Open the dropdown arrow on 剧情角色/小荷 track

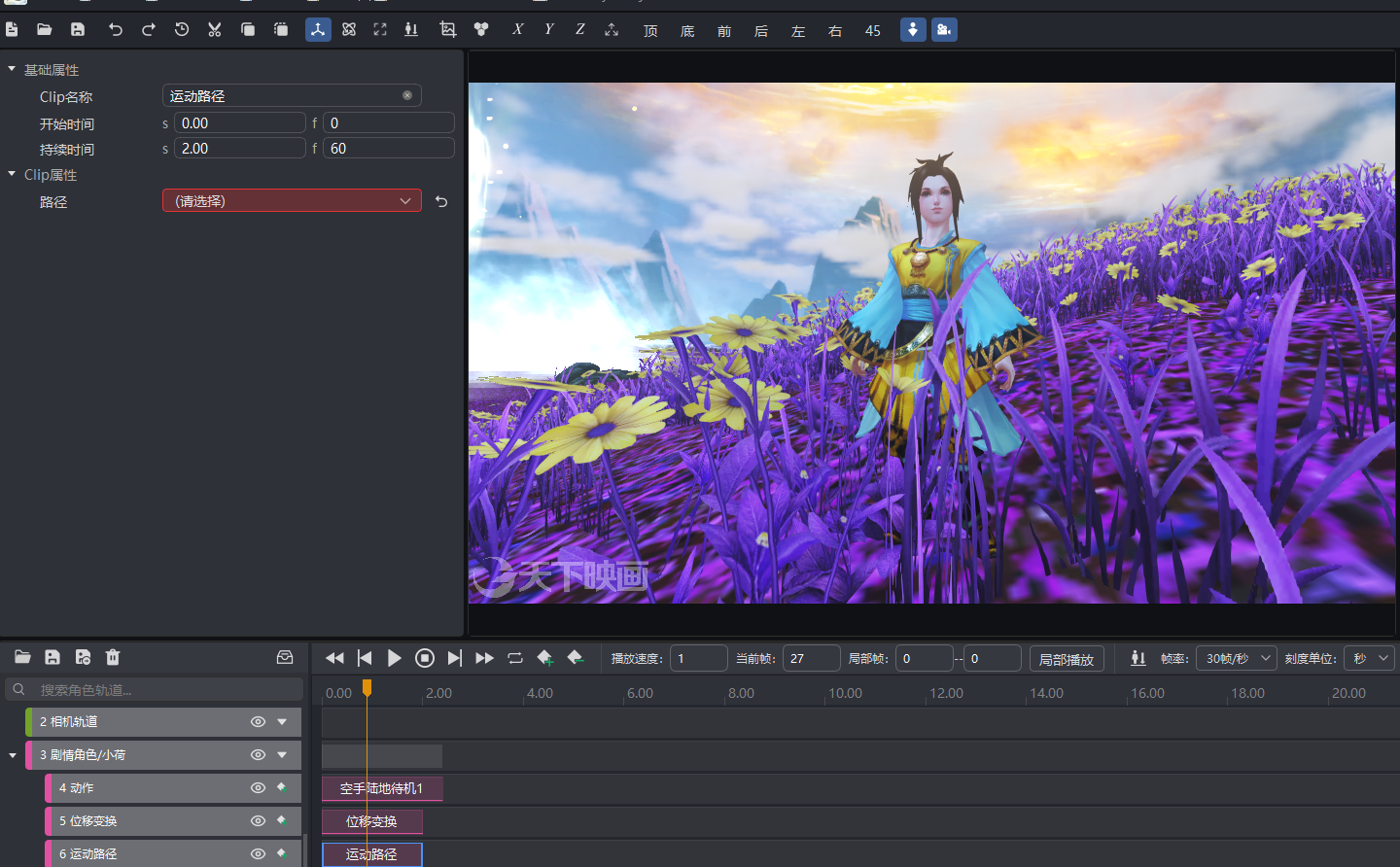(282, 754)
